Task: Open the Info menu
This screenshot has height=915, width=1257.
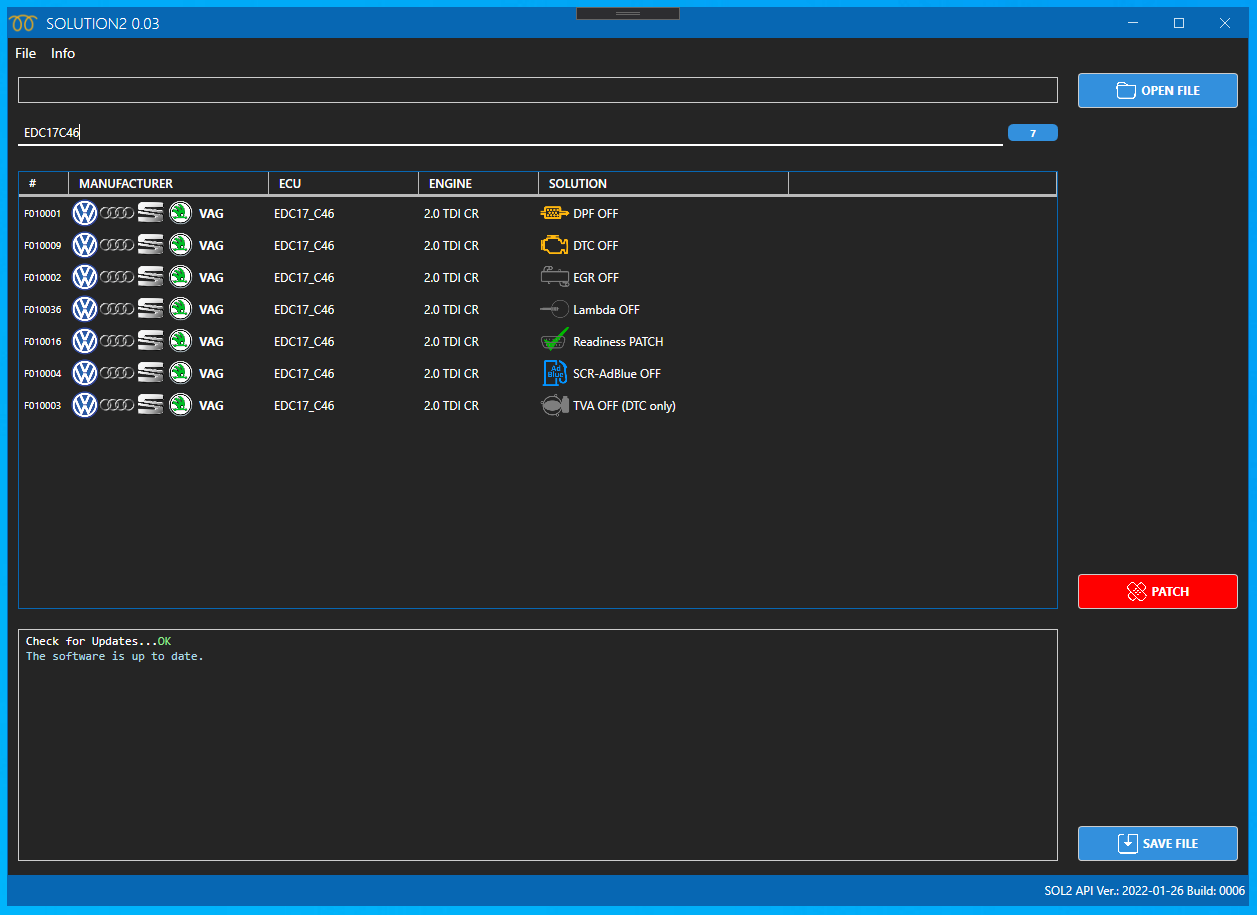Action: pos(63,53)
